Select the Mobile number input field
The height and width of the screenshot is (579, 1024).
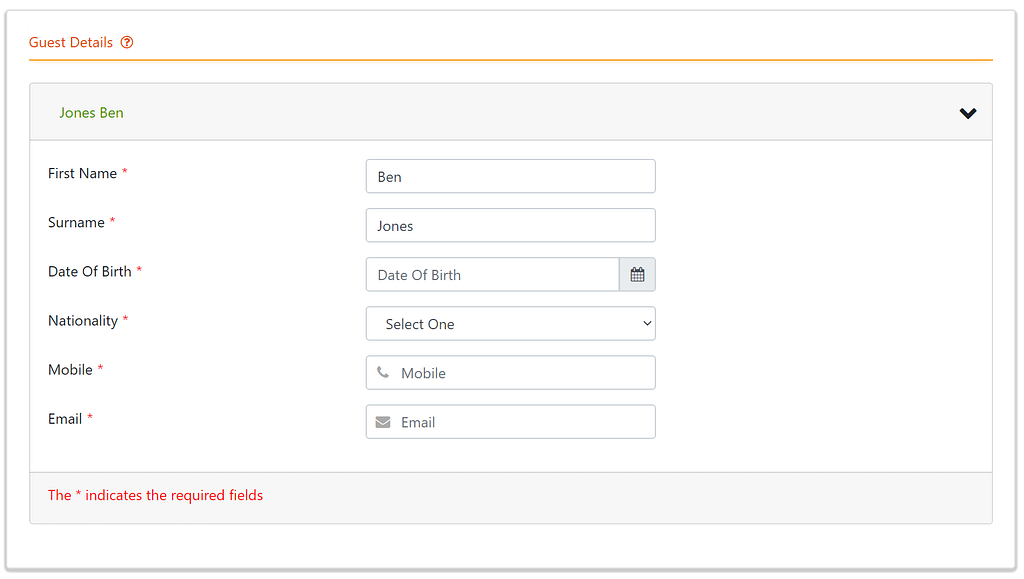(522, 373)
